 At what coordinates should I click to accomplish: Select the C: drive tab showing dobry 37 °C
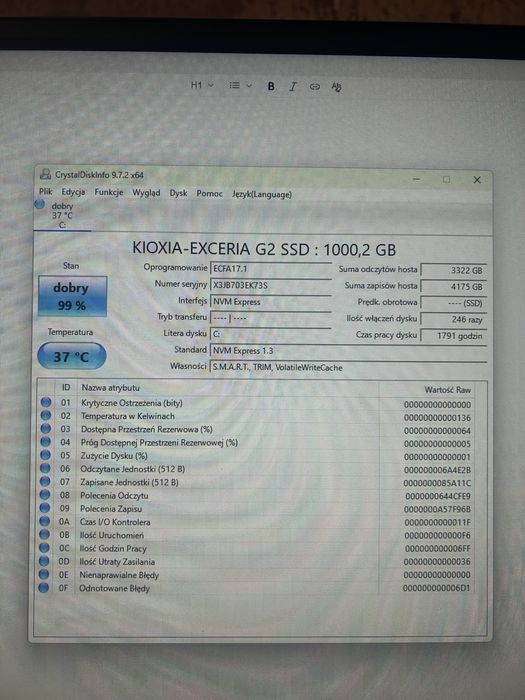click(62, 215)
